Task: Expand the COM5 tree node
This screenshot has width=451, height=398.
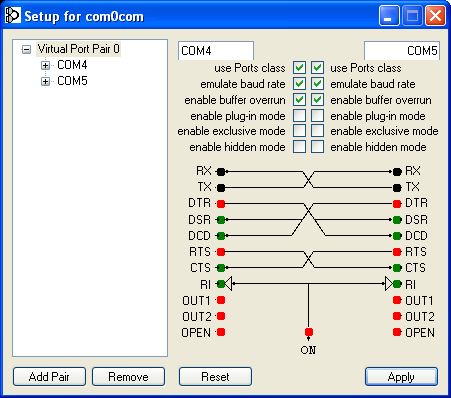Action: pos(45,81)
